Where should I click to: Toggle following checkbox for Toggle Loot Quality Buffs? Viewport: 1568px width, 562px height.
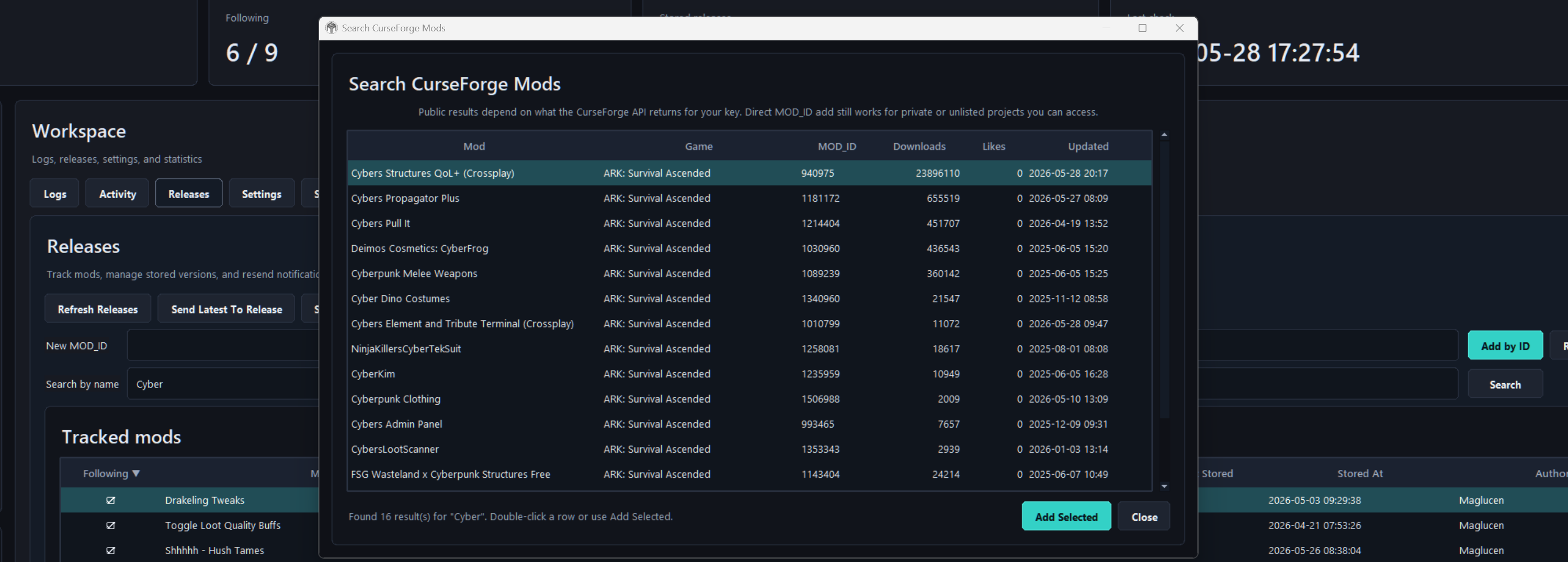[x=111, y=525]
